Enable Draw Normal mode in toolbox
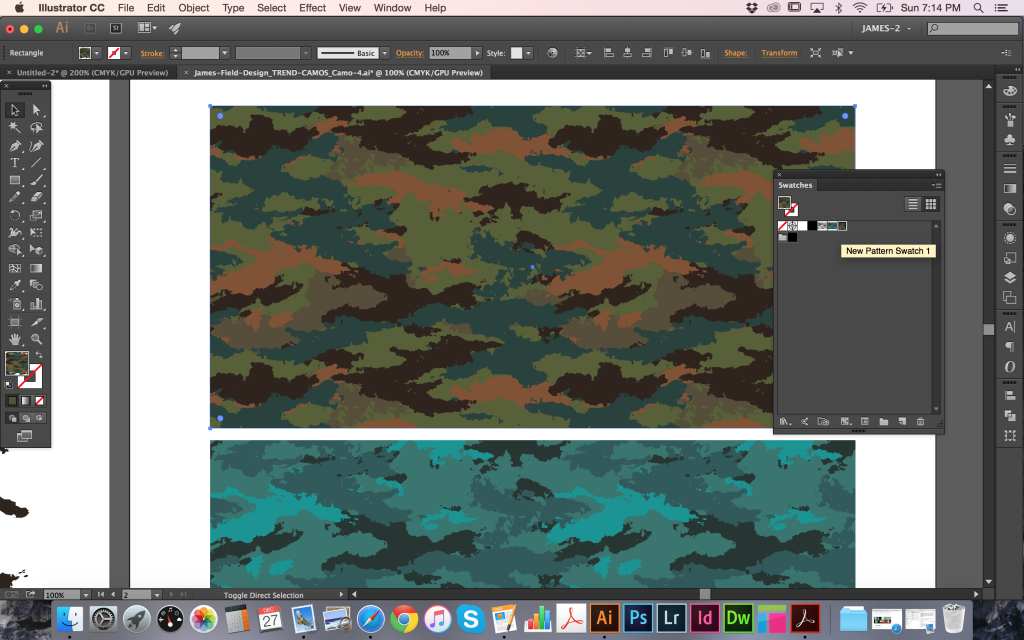 click(12, 418)
